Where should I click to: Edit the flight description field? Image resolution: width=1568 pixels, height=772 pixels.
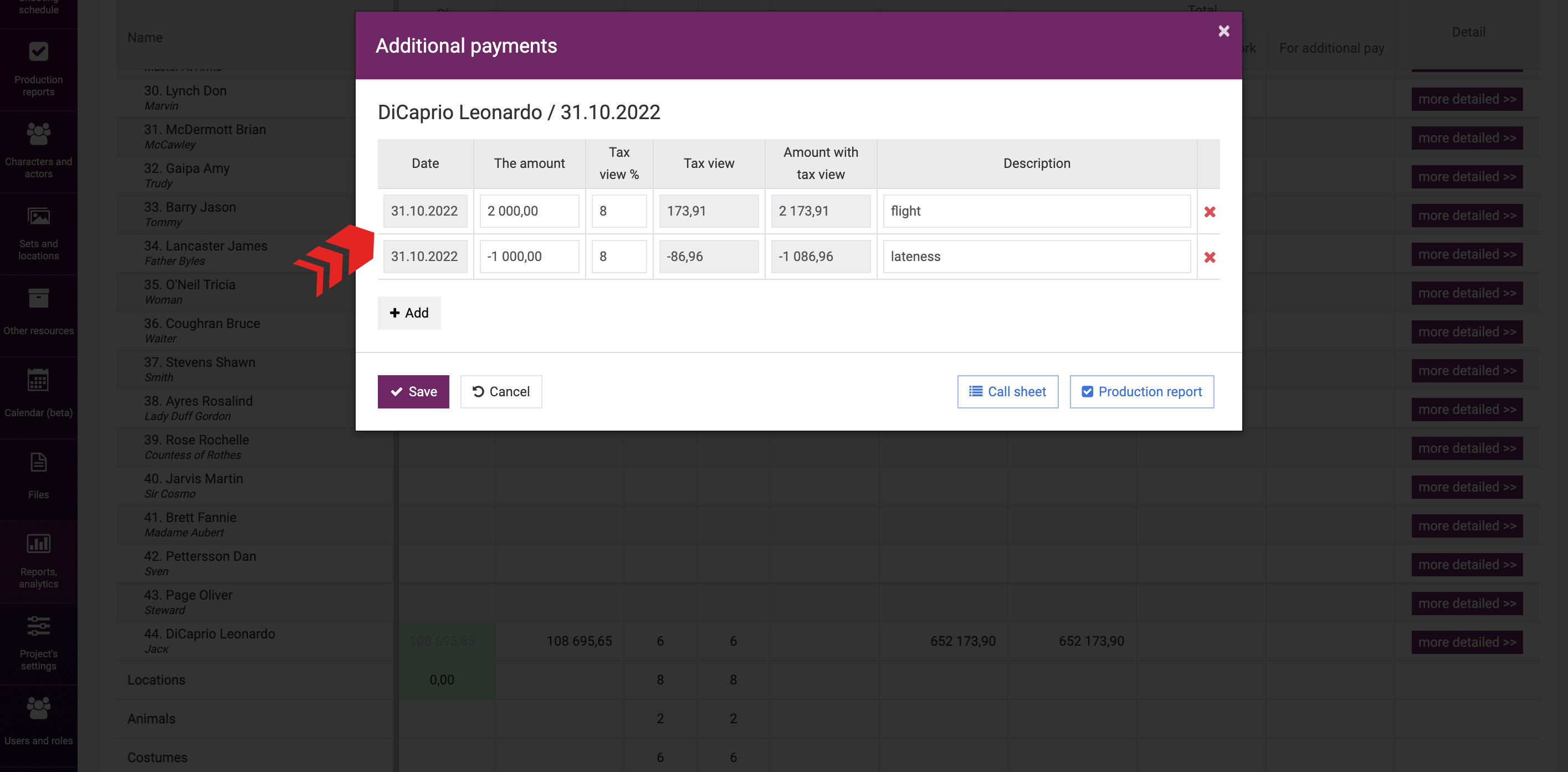[x=1037, y=211]
